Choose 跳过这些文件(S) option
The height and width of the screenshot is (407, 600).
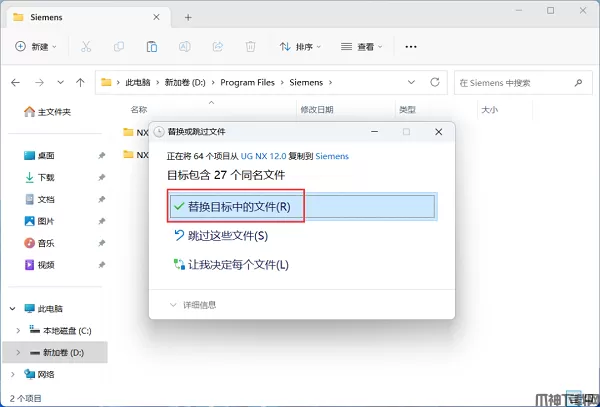tap(221, 236)
